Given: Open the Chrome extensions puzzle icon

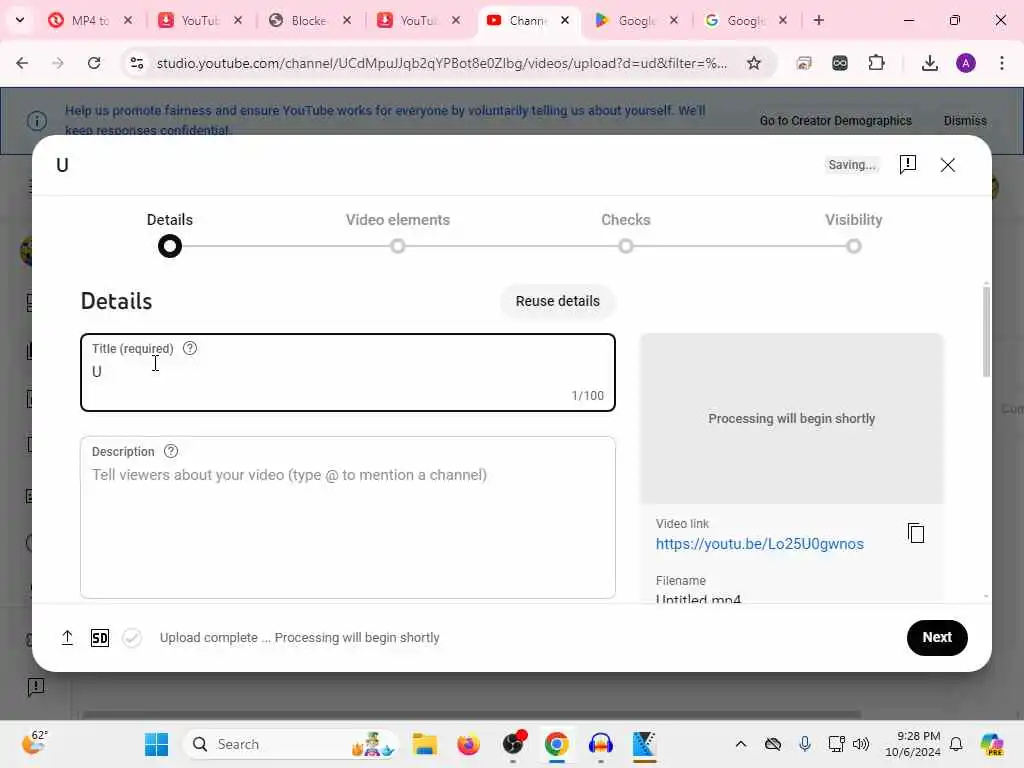Looking at the screenshot, I should [x=876, y=63].
